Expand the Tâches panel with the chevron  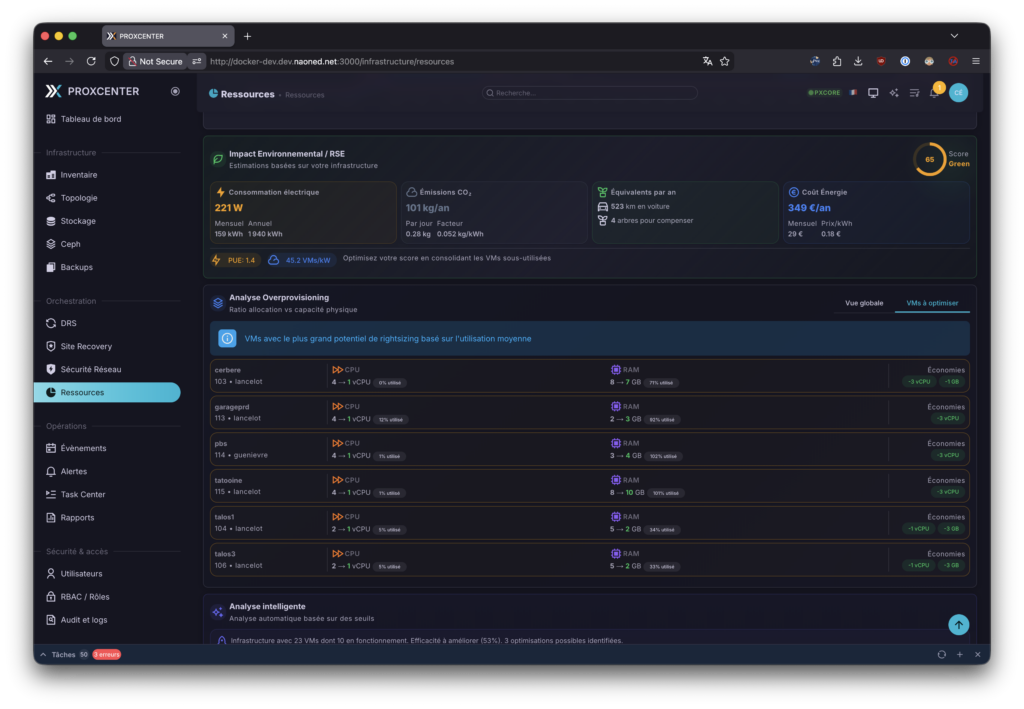pyautogui.click(x=43, y=654)
